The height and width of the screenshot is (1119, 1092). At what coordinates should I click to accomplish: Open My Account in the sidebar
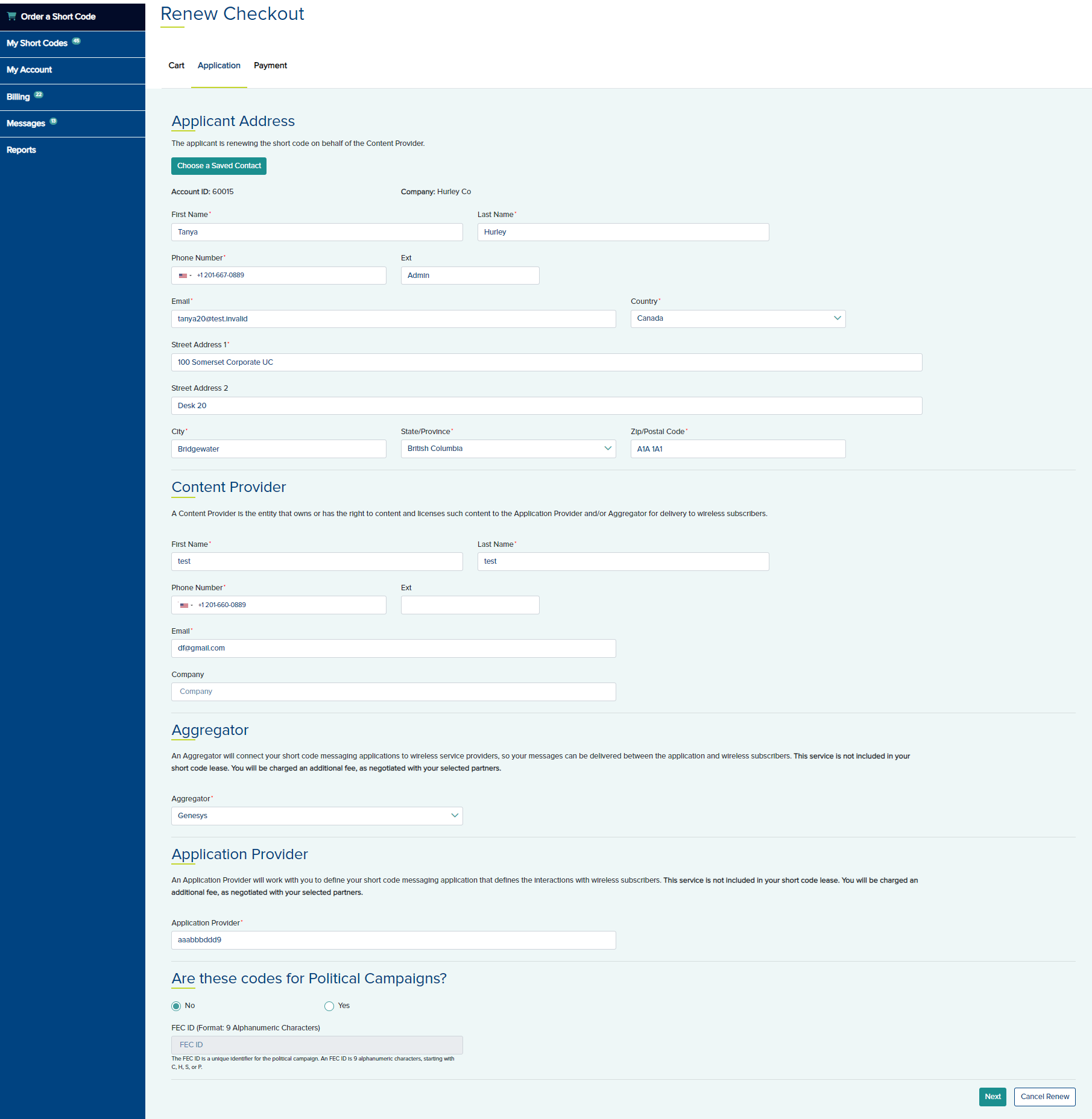tap(30, 70)
